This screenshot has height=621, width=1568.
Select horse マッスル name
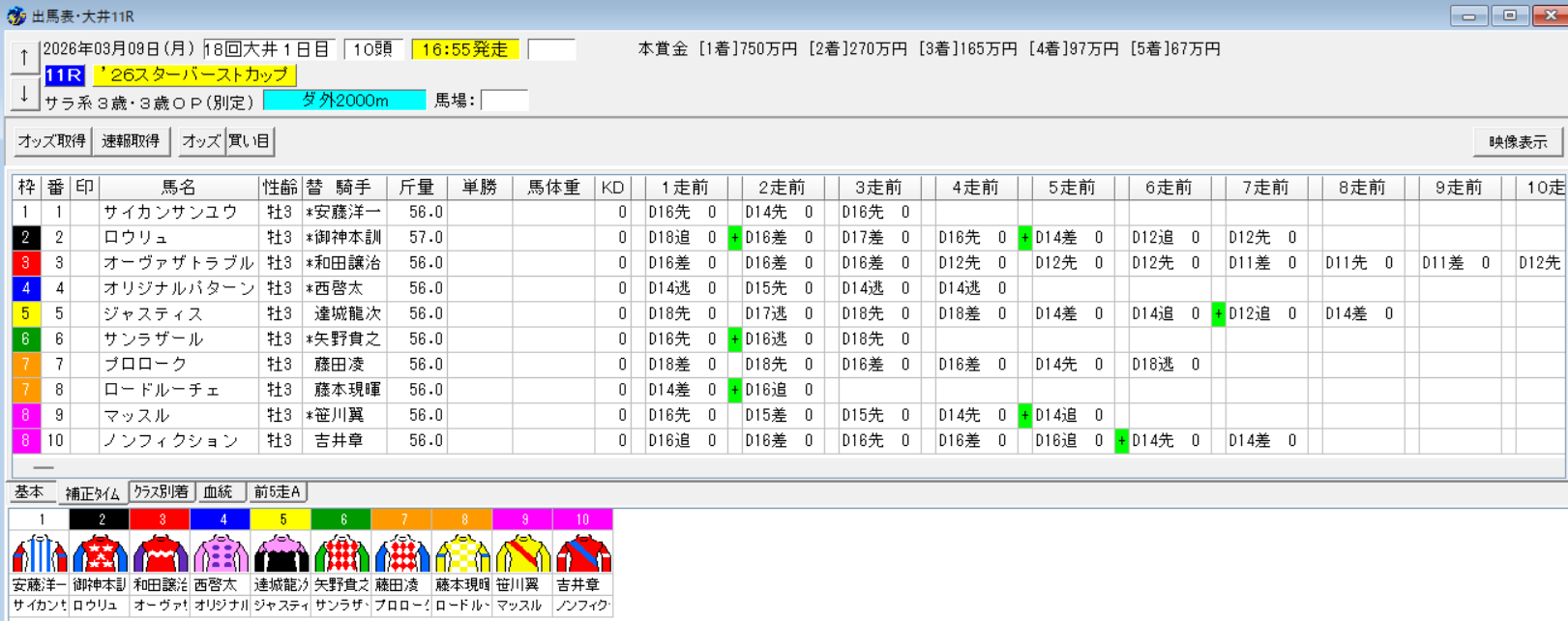point(135,416)
